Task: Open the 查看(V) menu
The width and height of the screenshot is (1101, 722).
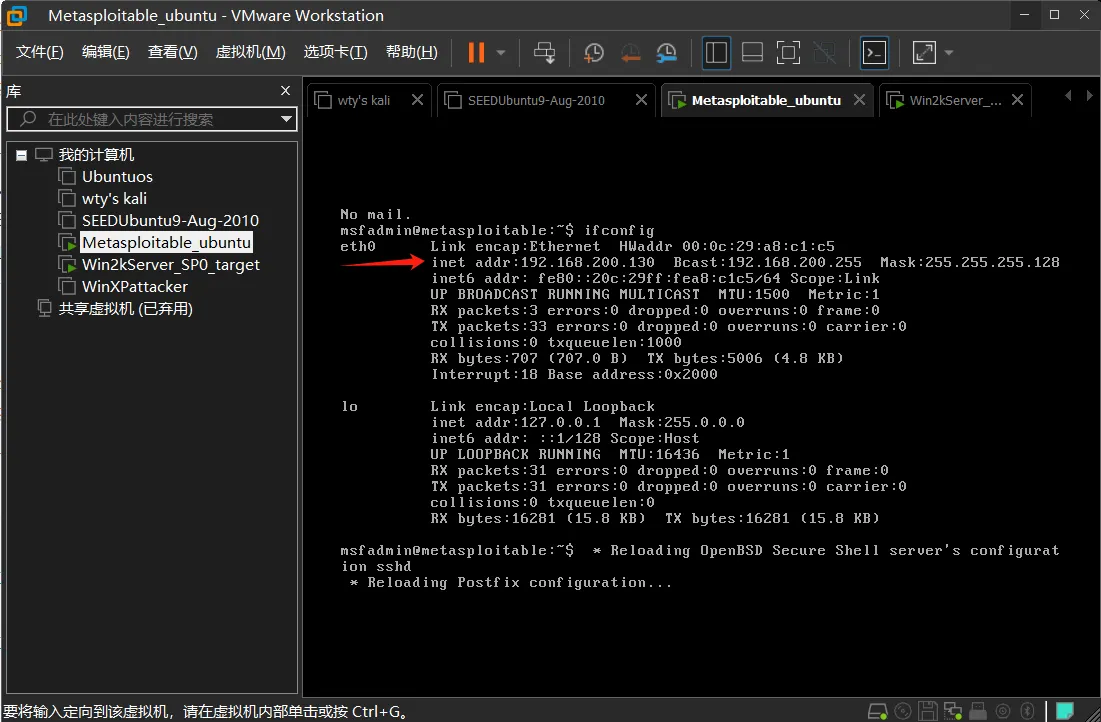Action: (x=172, y=52)
